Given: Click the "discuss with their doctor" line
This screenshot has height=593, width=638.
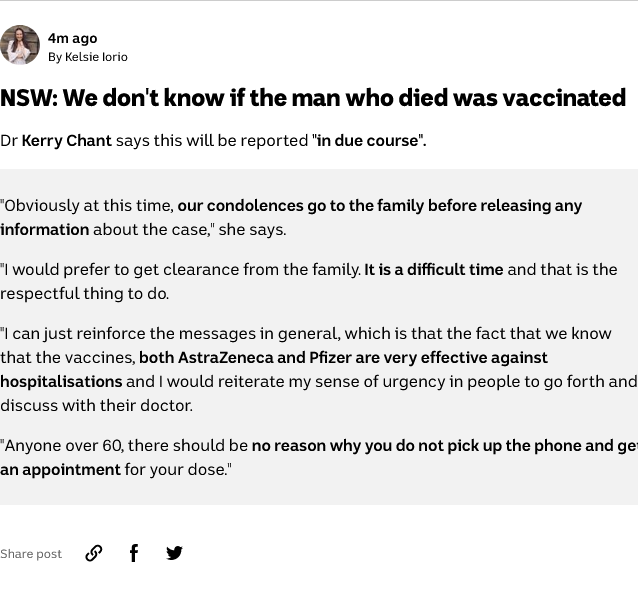Looking at the screenshot, I should (96, 406).
